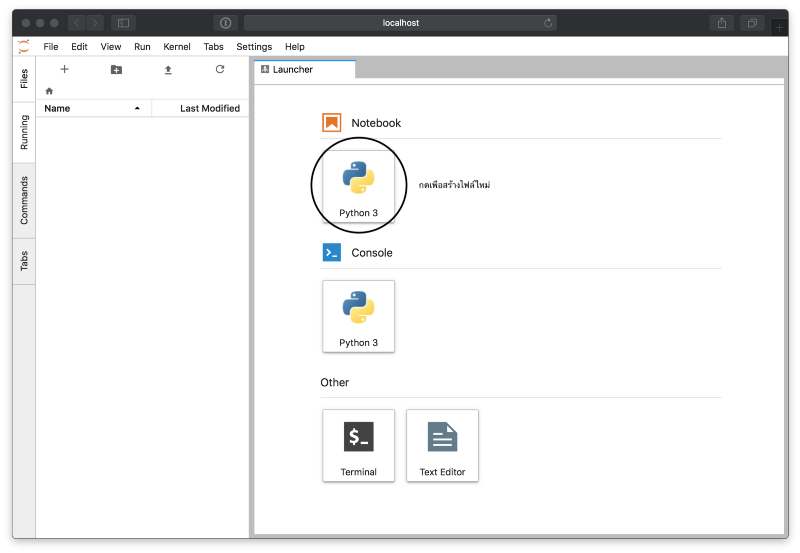
Task: Open the Safari privacy report icon
Action: (226, 23)
